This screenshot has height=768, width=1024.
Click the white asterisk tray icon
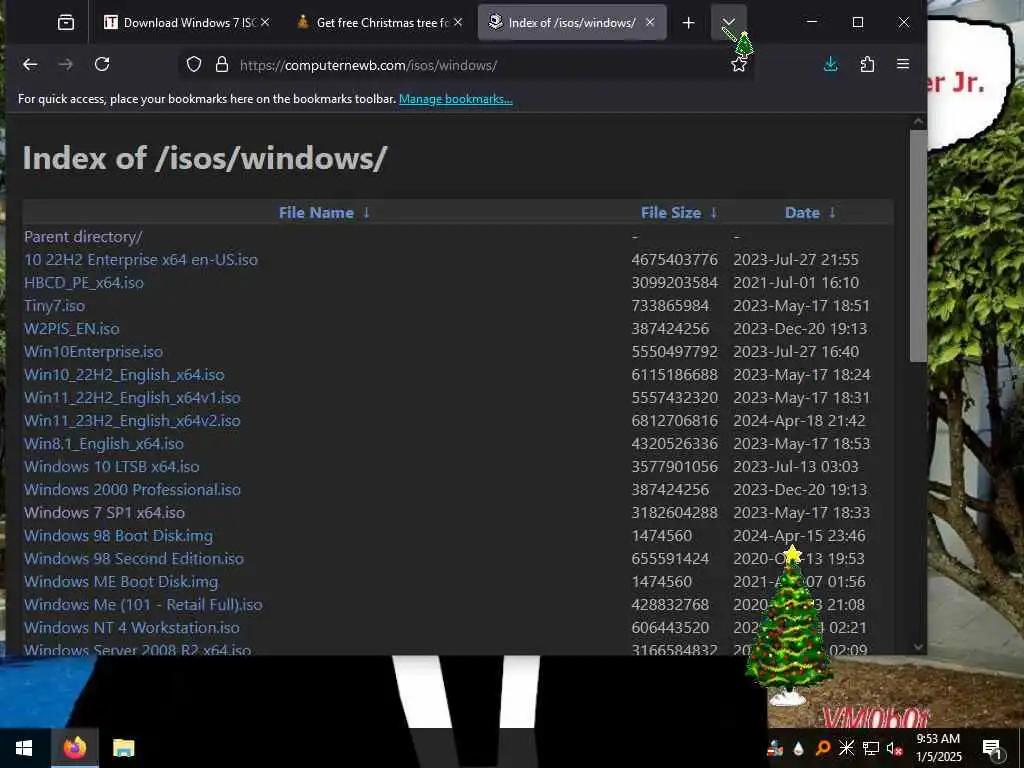(x=846, y=748)
